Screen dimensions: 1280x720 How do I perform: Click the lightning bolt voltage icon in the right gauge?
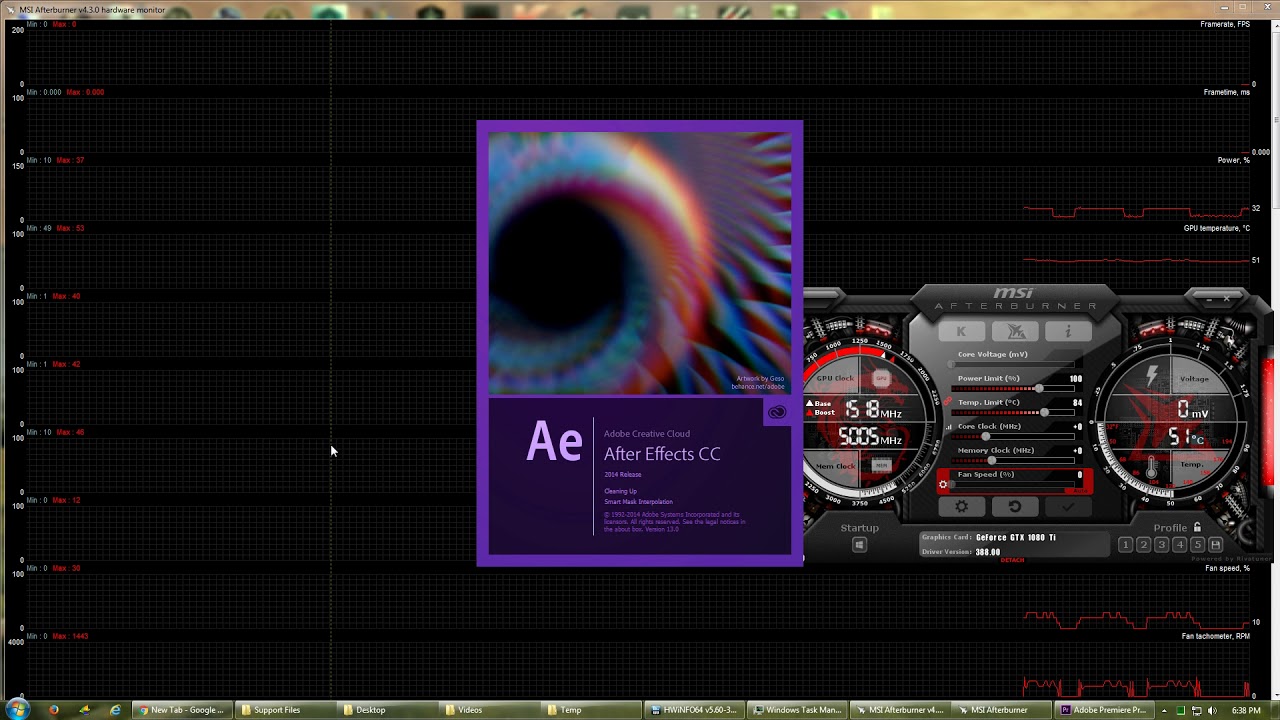point(1151,375)
